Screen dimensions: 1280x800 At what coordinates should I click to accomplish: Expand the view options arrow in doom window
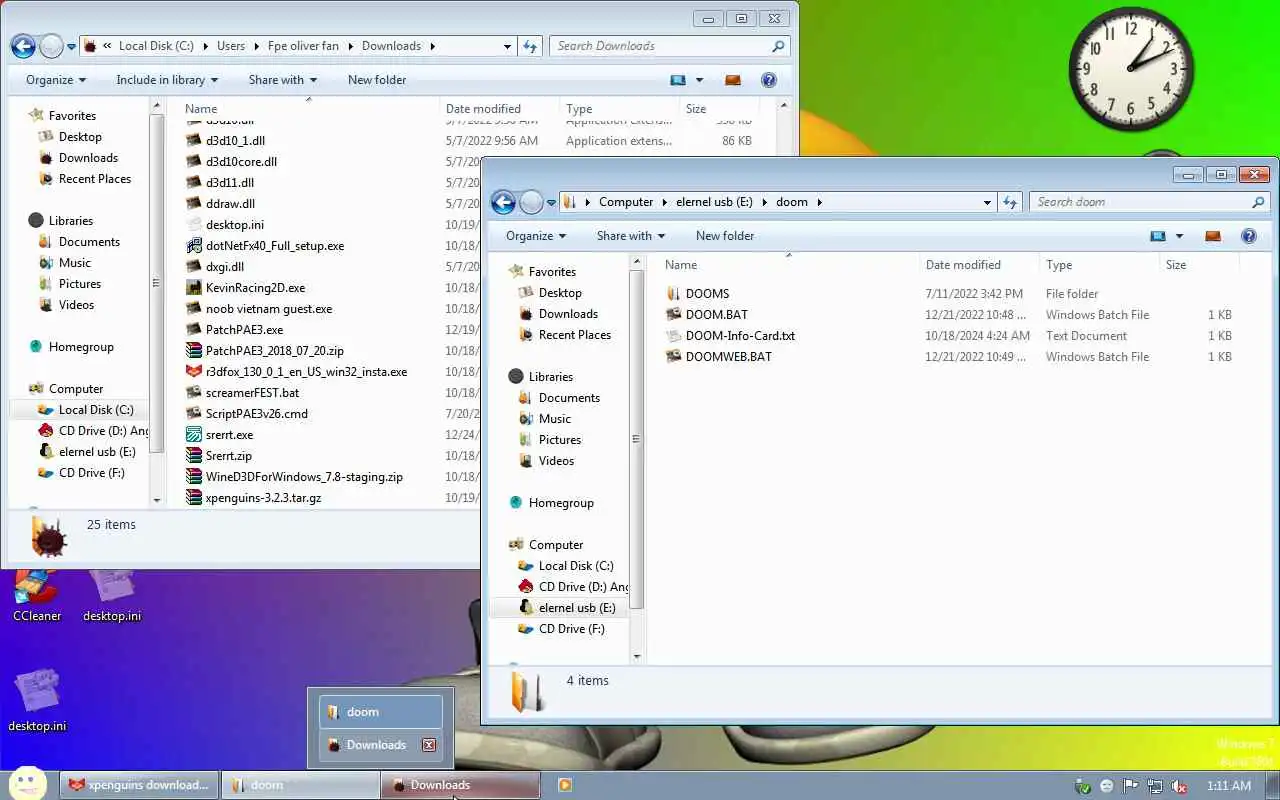tap(1180, 236)
